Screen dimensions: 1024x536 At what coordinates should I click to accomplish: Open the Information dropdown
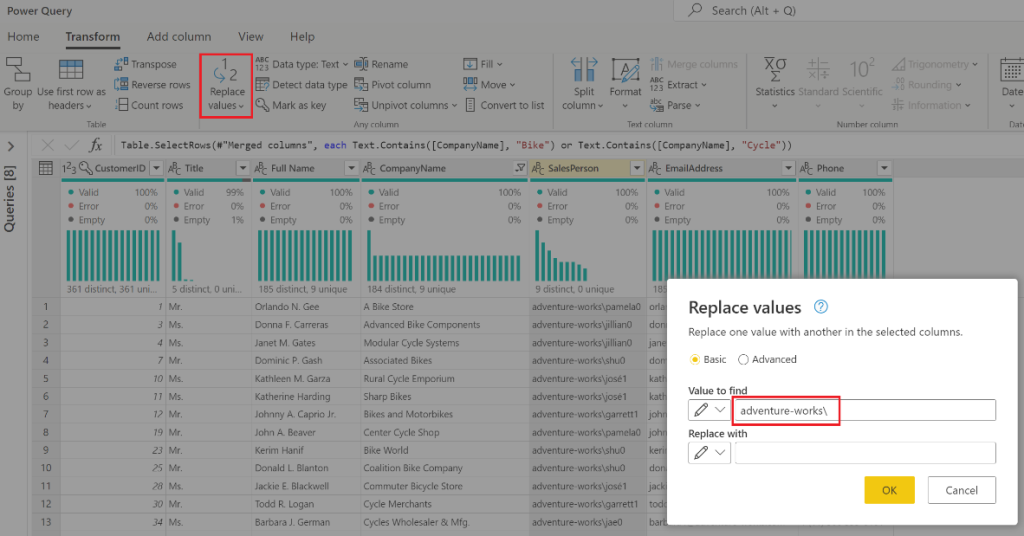tap(931, 104)
